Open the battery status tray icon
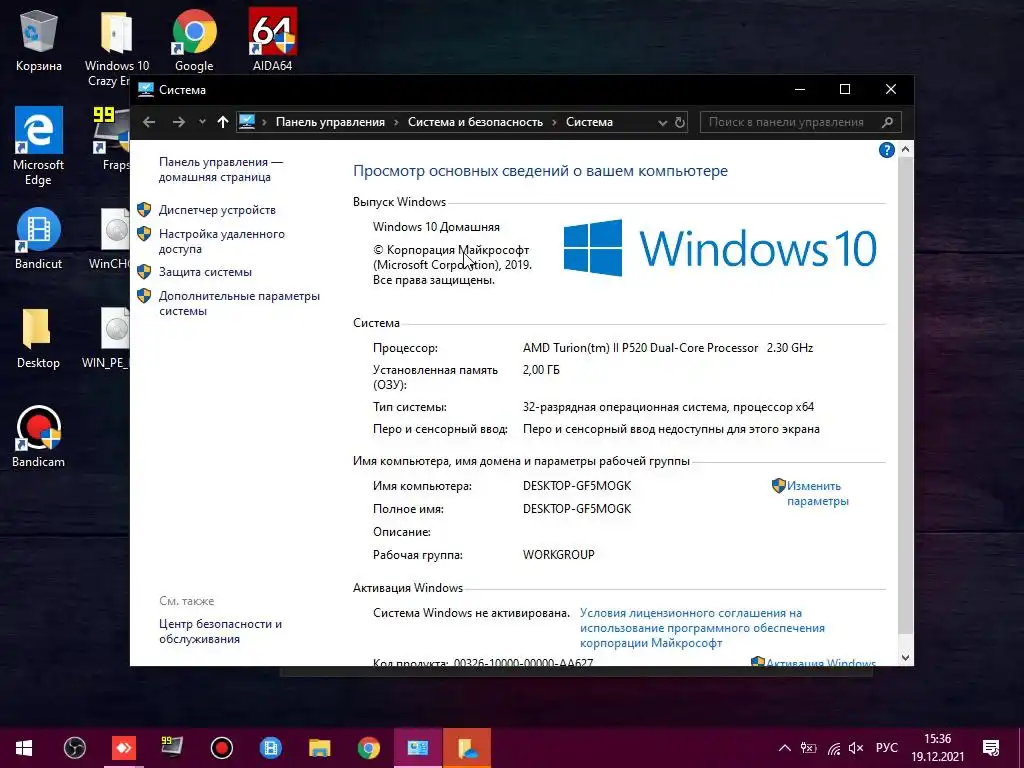The height and width of the screenshot is (768, 1024). click(808, 748)
